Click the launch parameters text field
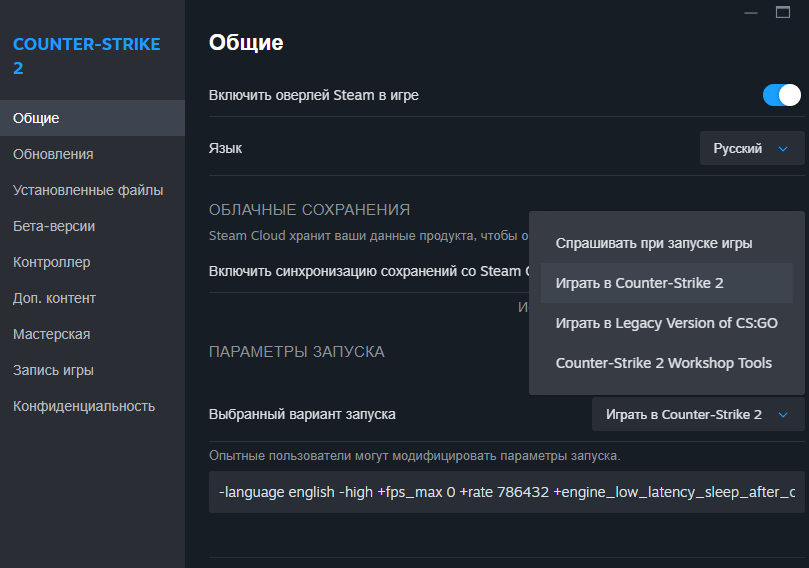Screen dimensions: 809x568 (507, 492)
